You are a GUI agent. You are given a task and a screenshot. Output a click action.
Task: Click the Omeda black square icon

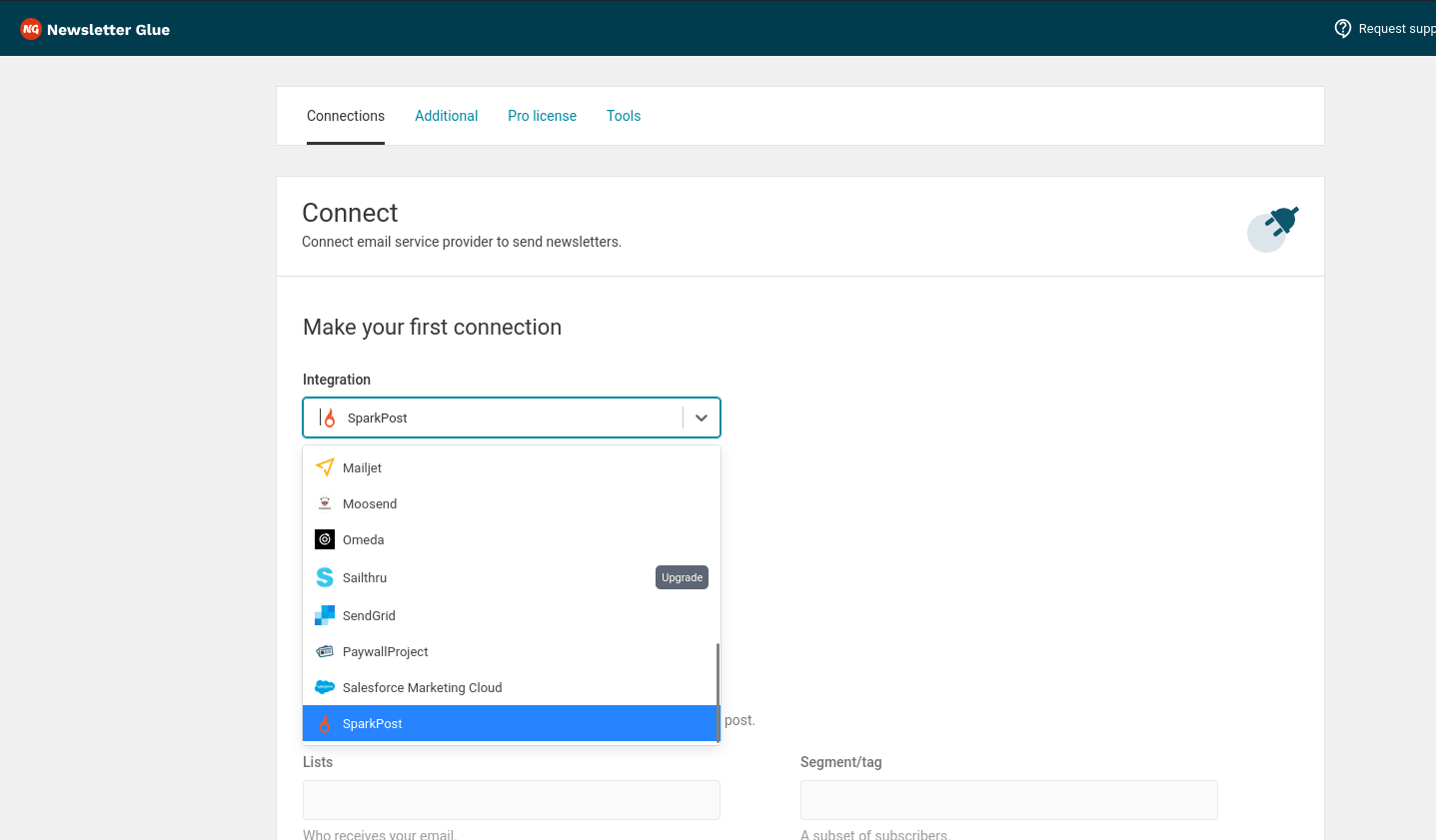(325, 539)
